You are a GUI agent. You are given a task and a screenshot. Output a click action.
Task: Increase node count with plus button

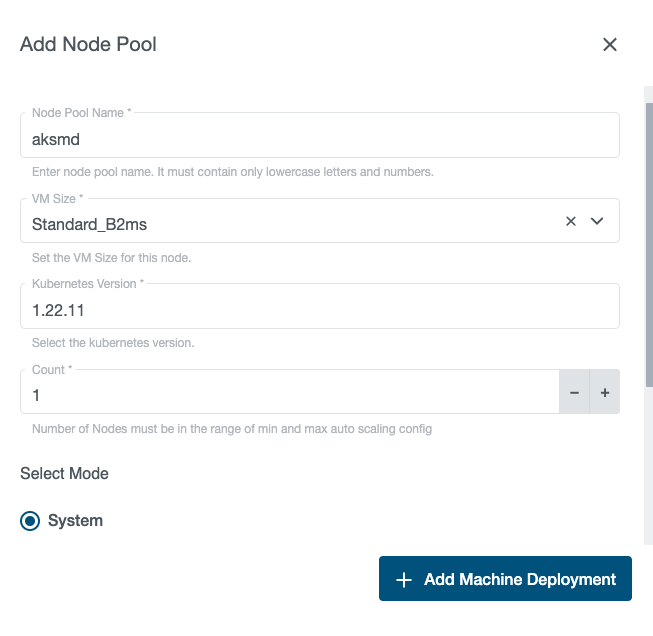(605, 394)
